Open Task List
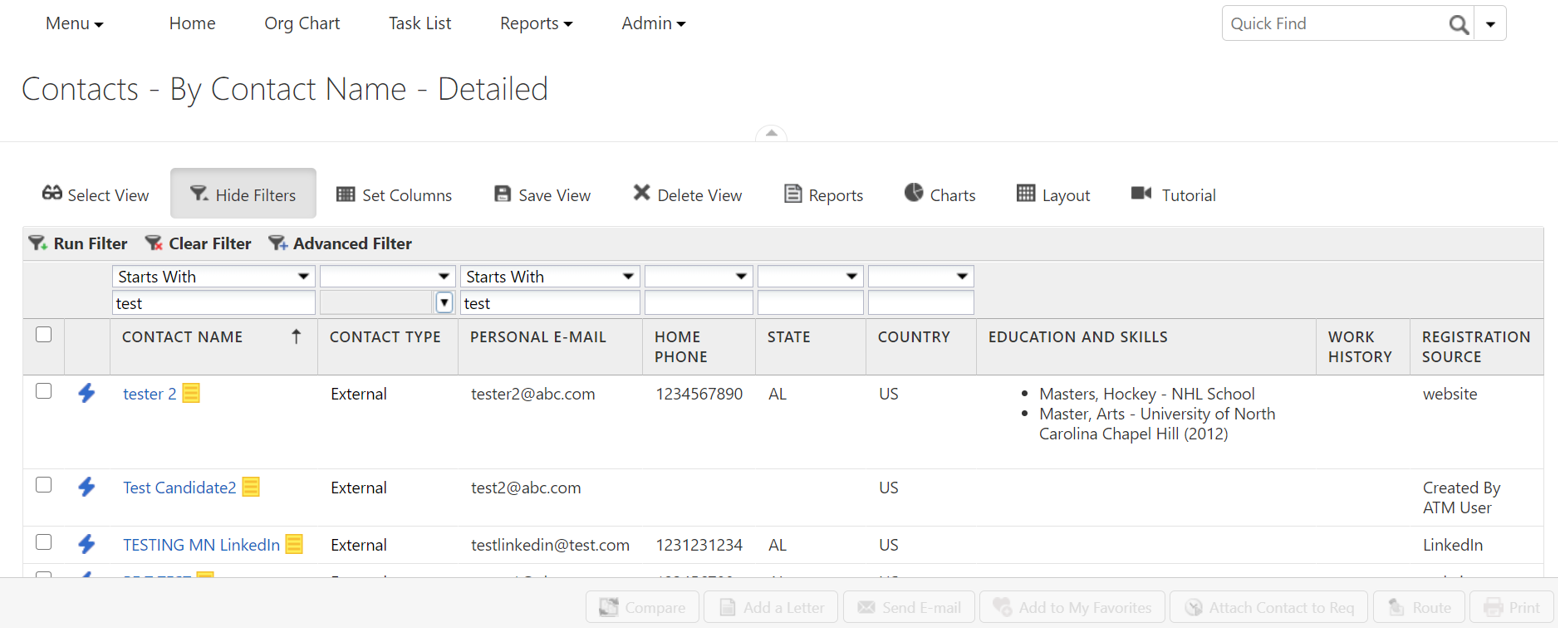Viewport: 1558px width, 628px height. pyautogui.click(x=420, y=23)
